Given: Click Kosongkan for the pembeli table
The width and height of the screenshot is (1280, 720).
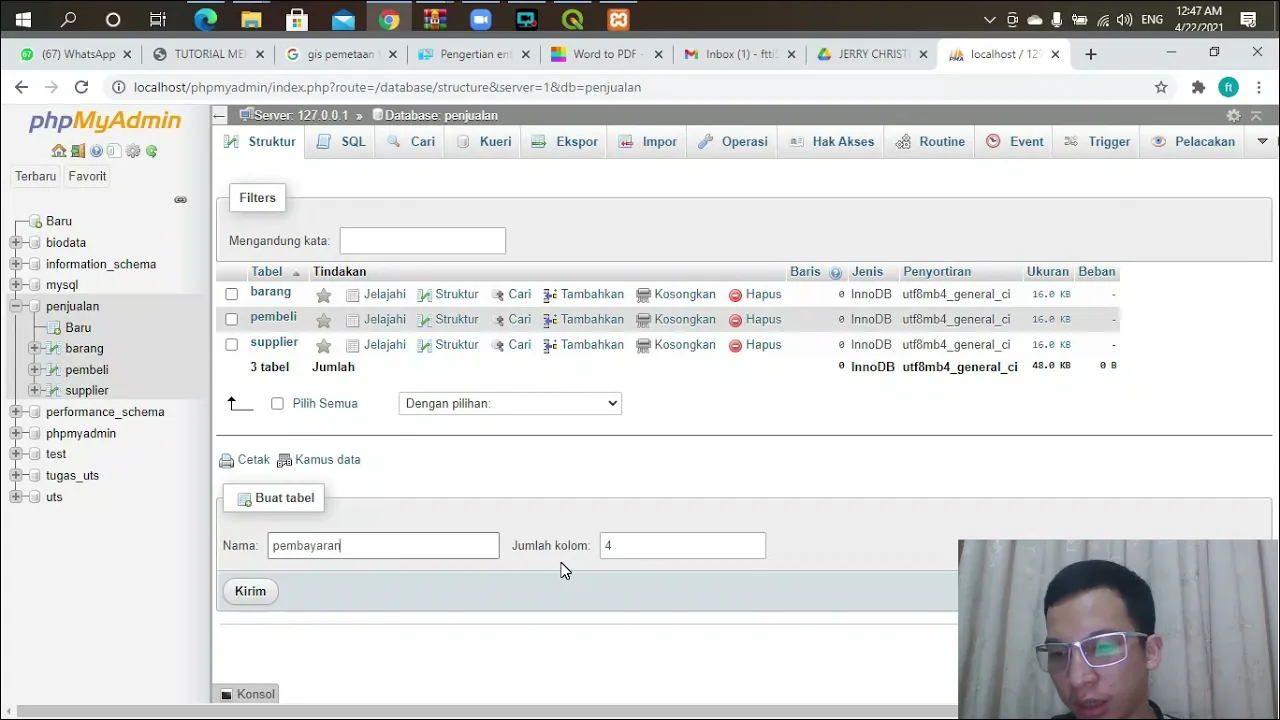Looking at the screenshot, I should pos(676,319).
